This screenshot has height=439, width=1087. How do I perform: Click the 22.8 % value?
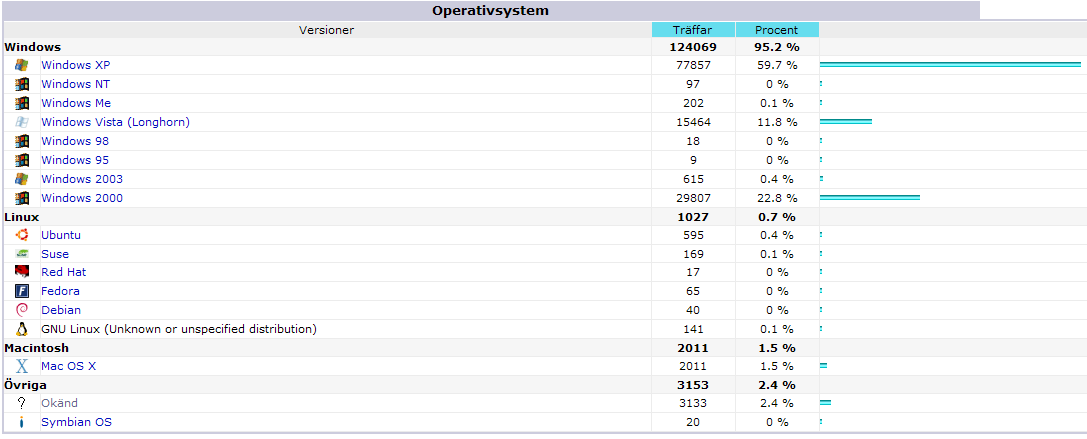(x=777, y=198)
